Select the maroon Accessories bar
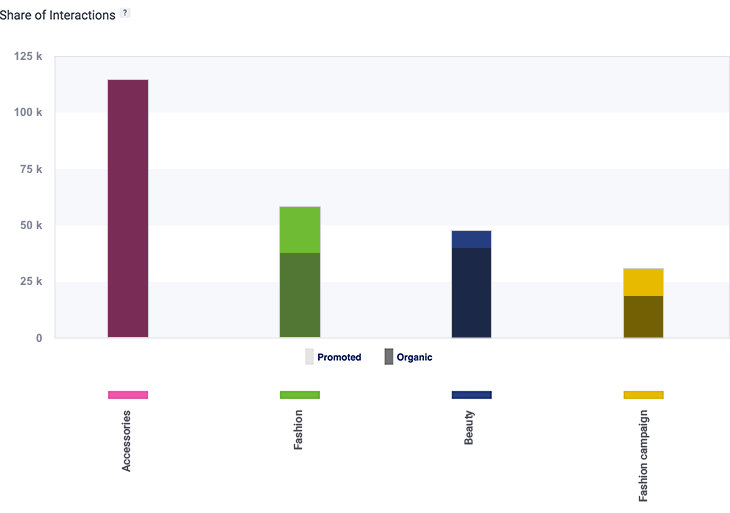Viewport: 730px width, 513px height. 128,208
